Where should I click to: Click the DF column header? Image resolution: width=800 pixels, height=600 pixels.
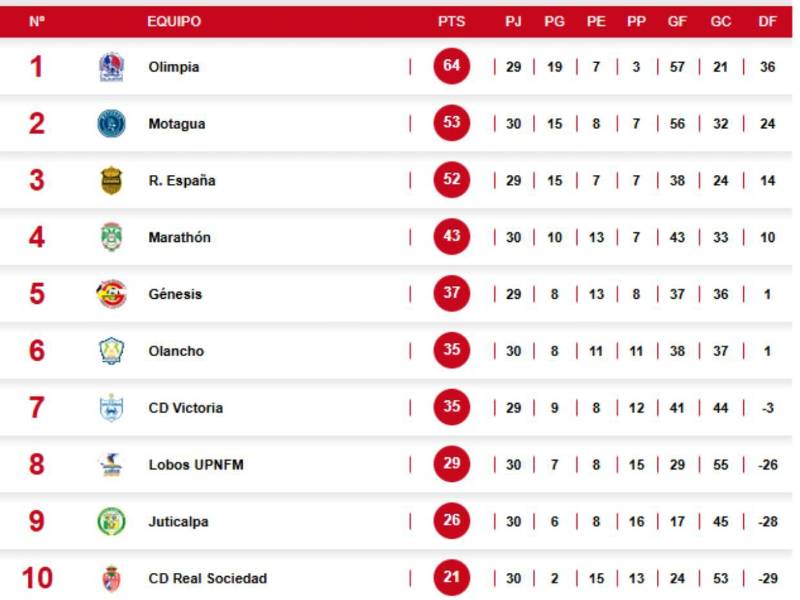pyautogui.click(x=767, y=21)
